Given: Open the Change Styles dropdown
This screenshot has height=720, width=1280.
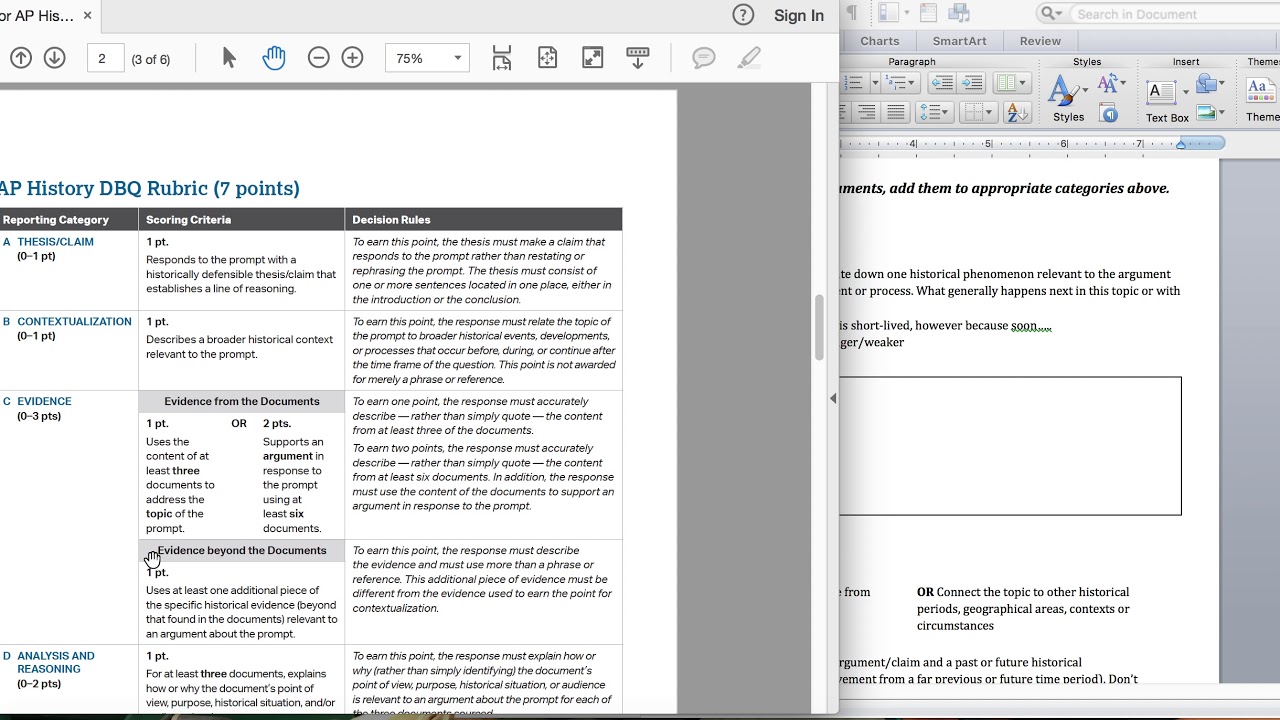Looking at the screenshot, I should 1110,84.
